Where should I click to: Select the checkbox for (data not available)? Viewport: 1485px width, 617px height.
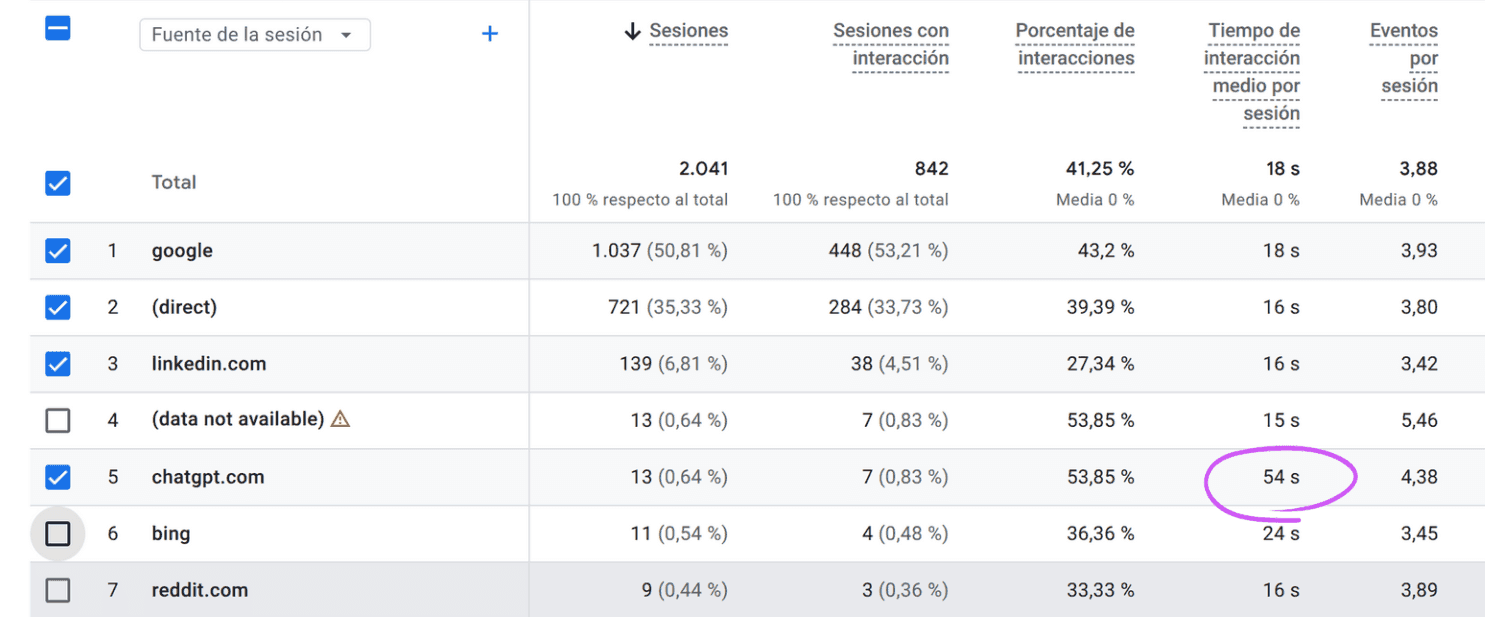point(57,420)
